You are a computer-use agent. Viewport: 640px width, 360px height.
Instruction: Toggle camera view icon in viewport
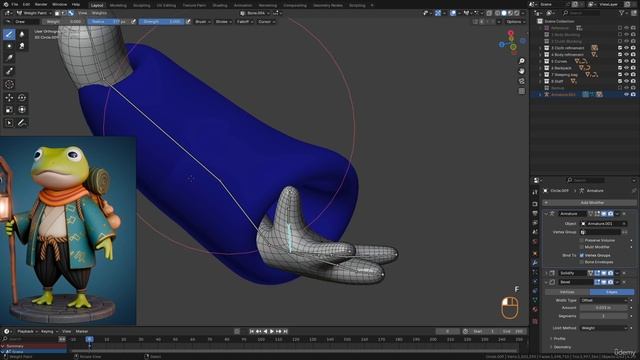coord(522,81)
